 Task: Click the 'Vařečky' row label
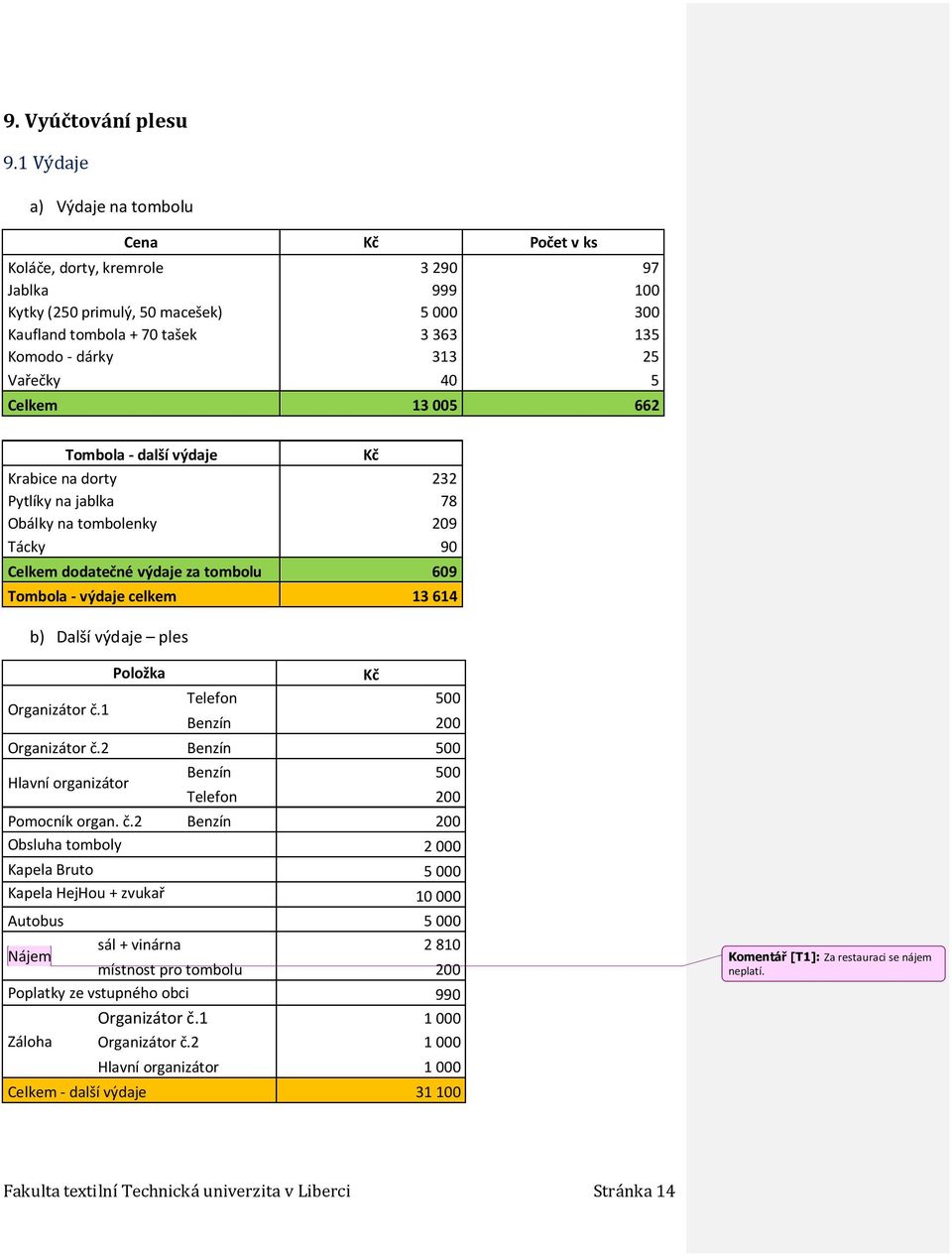[34, 381]
